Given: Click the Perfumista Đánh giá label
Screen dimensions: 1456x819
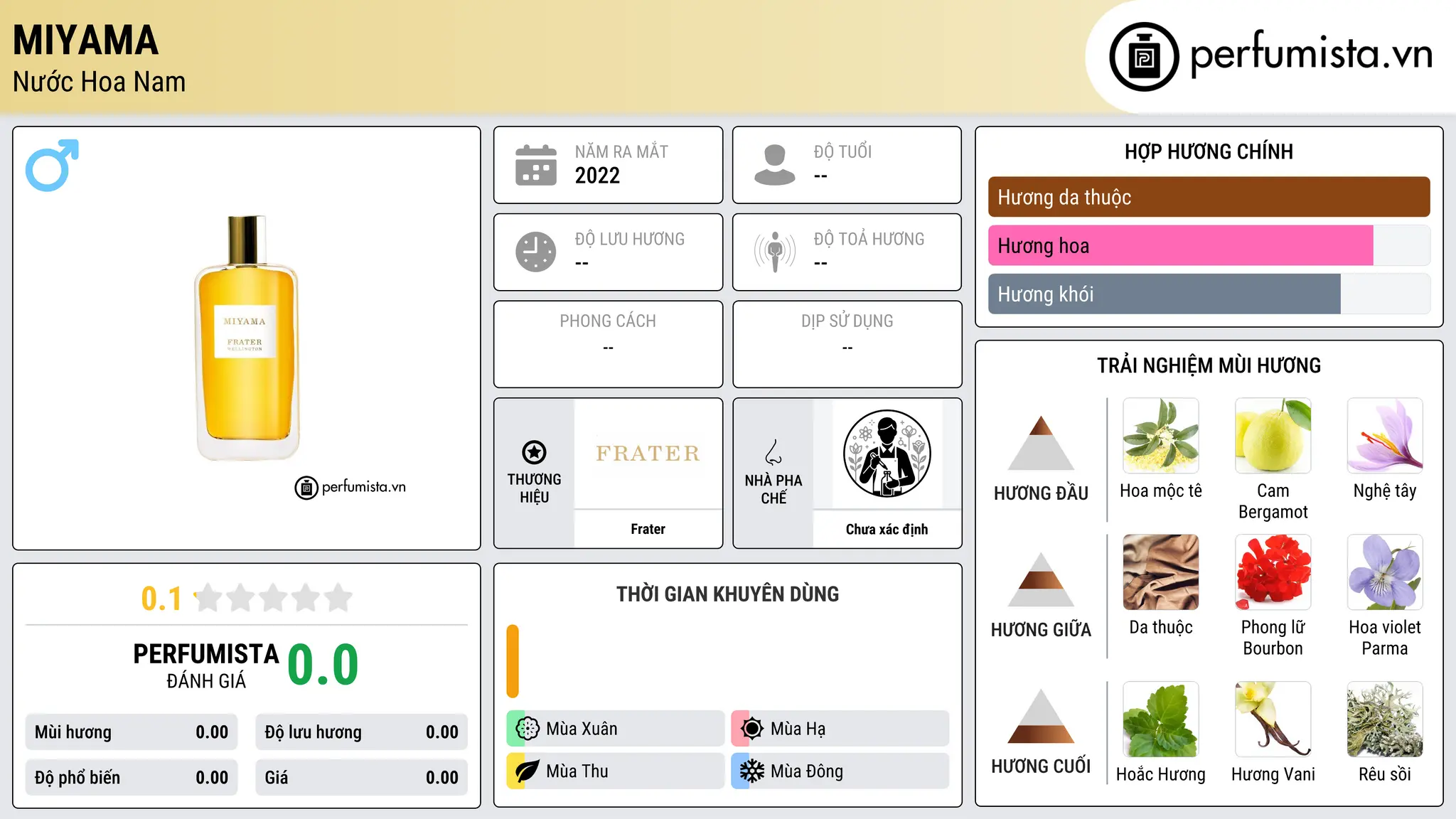Looking at the screenshot, I should pos(206,666).
